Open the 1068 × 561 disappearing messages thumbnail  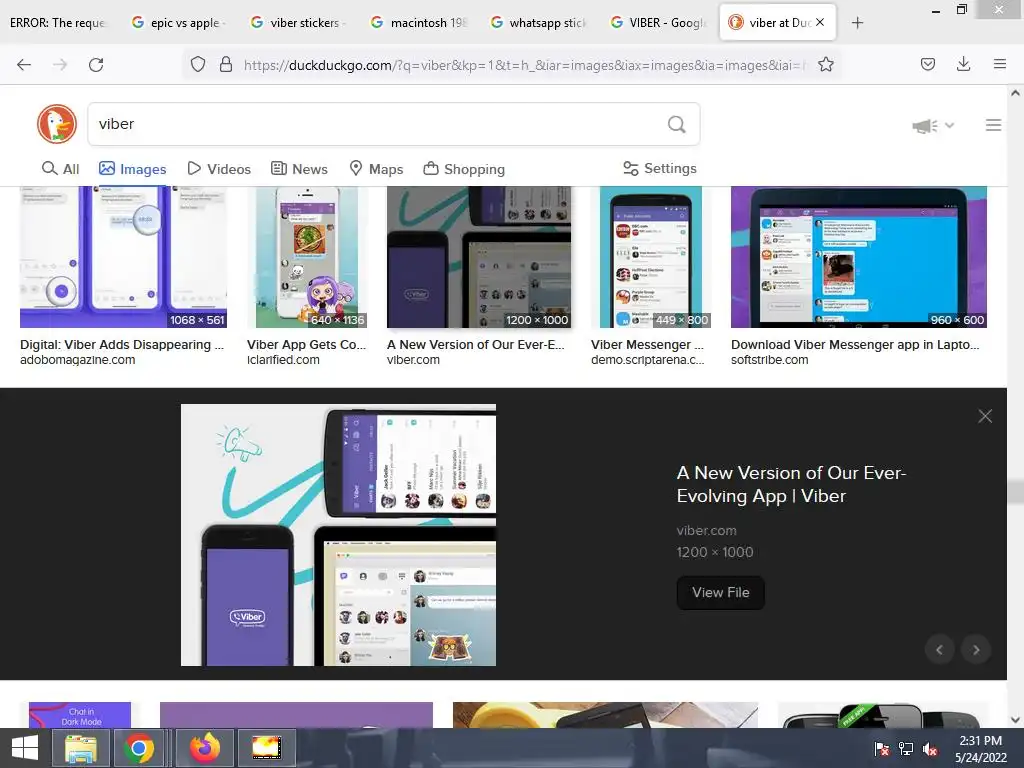(123, 257)
